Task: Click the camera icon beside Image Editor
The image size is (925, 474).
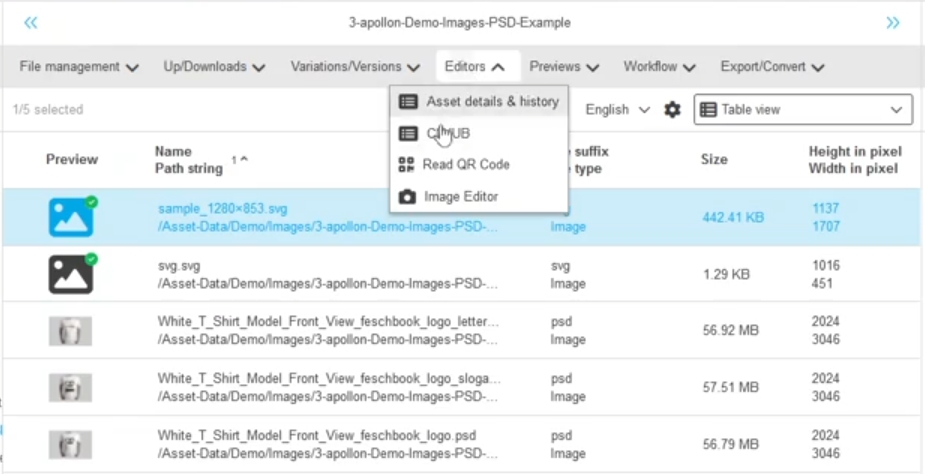Action: 407,197
